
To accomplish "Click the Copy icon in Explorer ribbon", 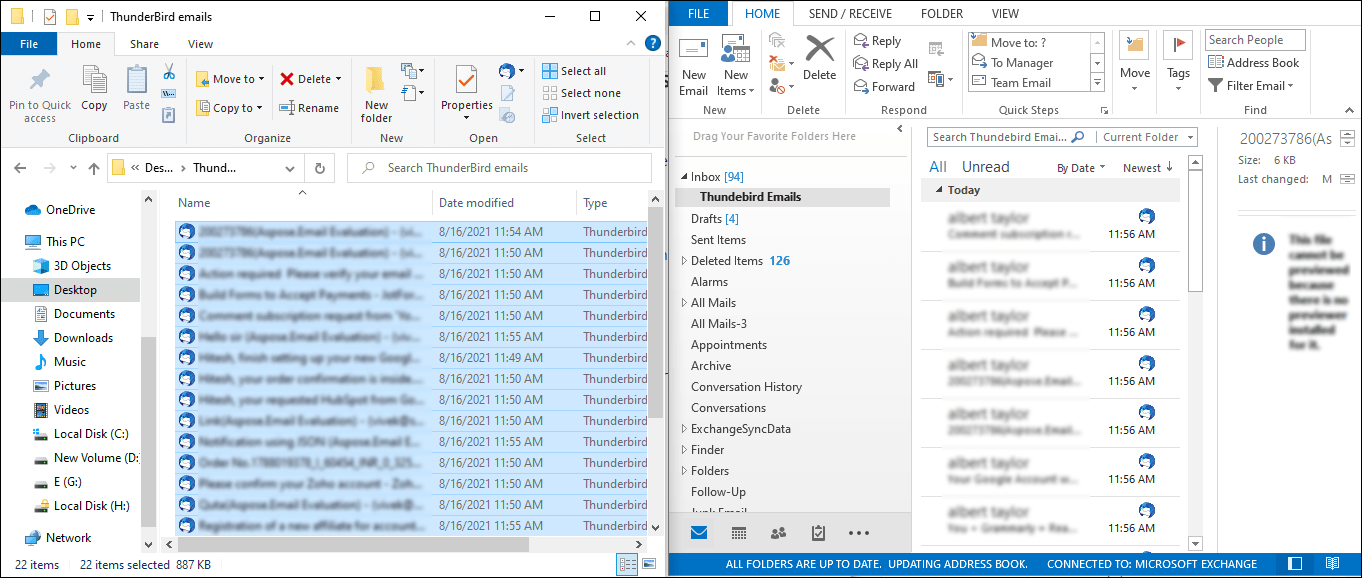I will point(94,88).
